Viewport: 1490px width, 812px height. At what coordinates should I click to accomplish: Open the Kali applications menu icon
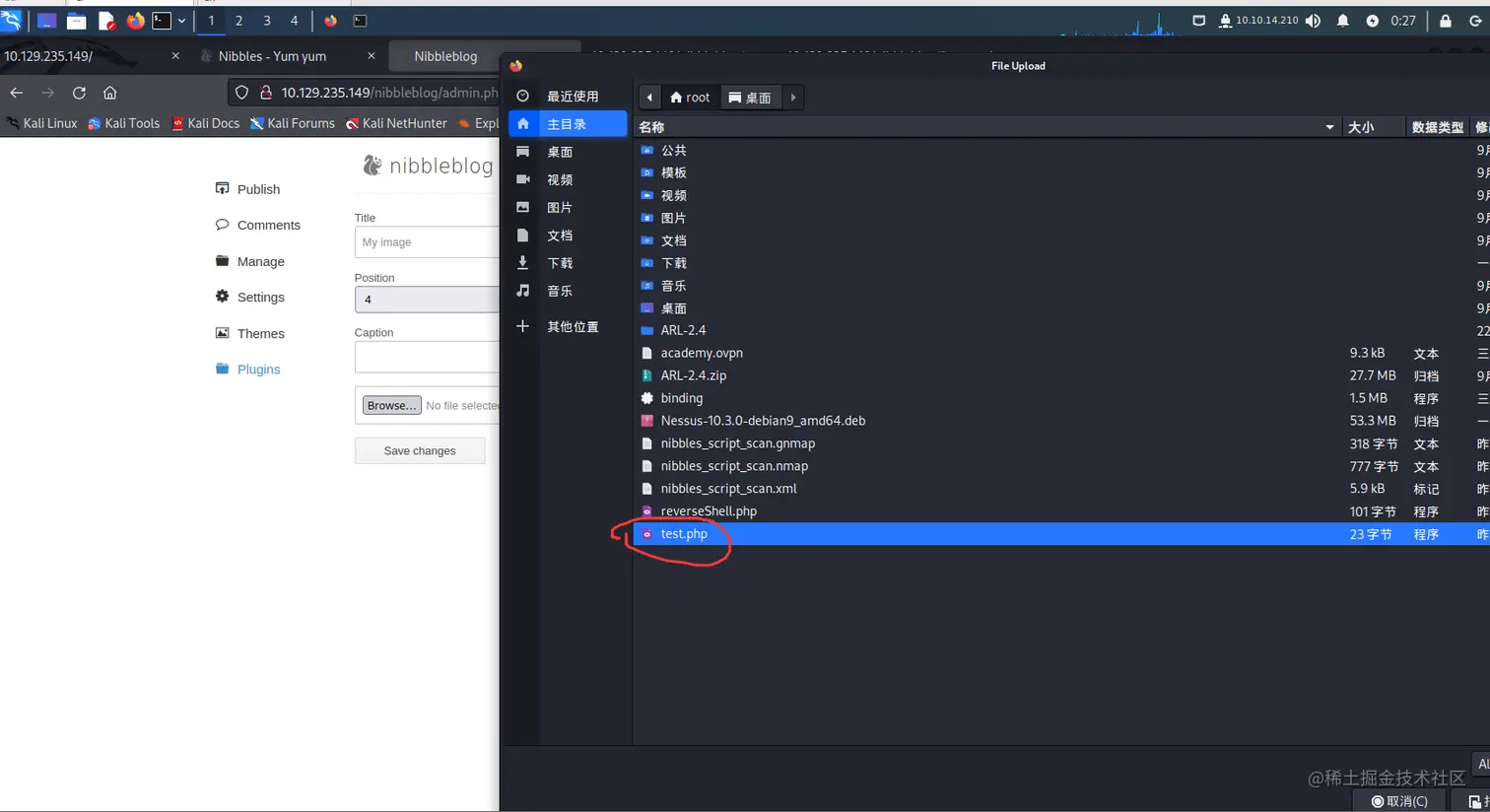click(11, 20)
